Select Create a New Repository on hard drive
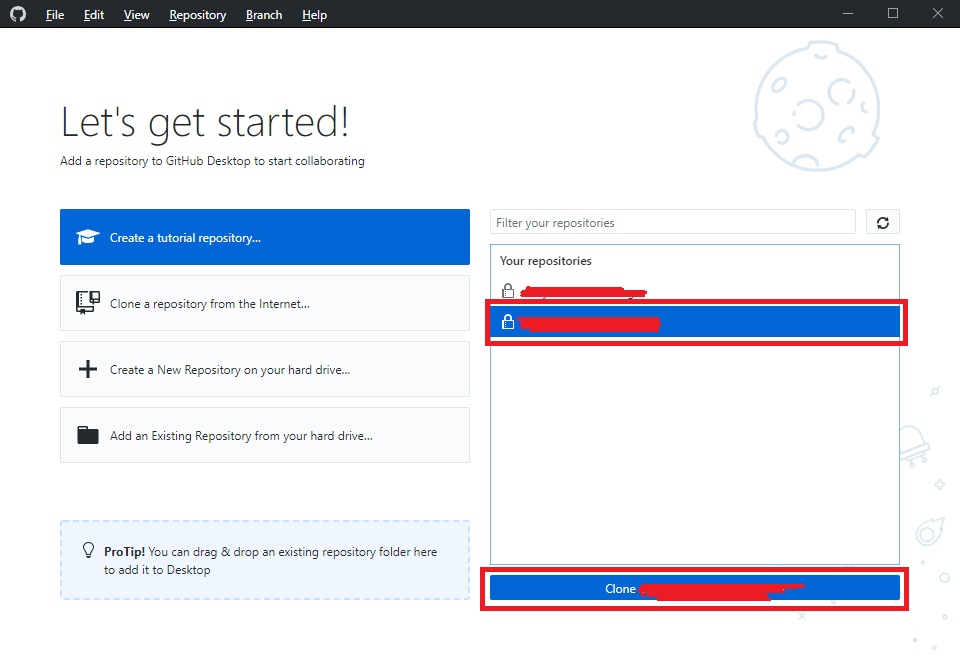The image size is (960, 660). (x=264, y=369)
